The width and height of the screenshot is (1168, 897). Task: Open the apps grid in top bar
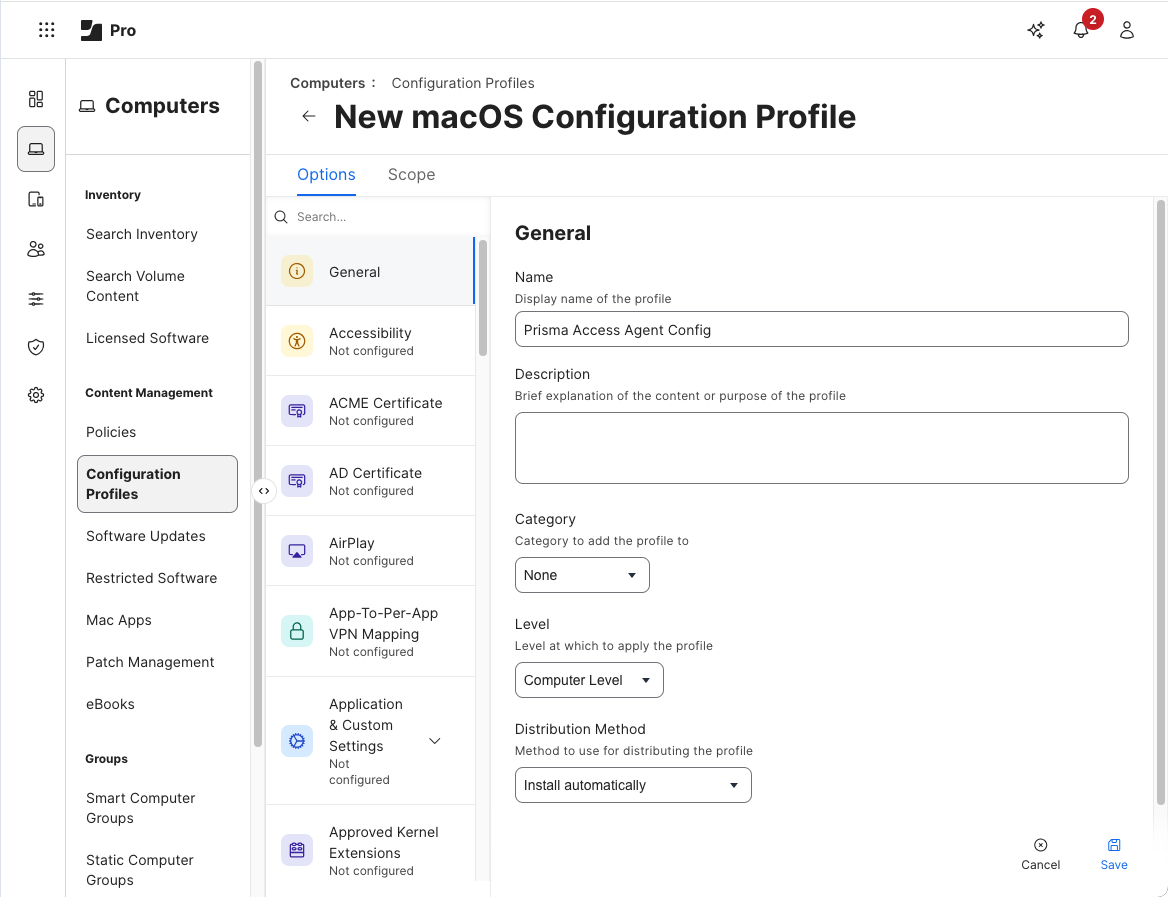pos(46,29)
